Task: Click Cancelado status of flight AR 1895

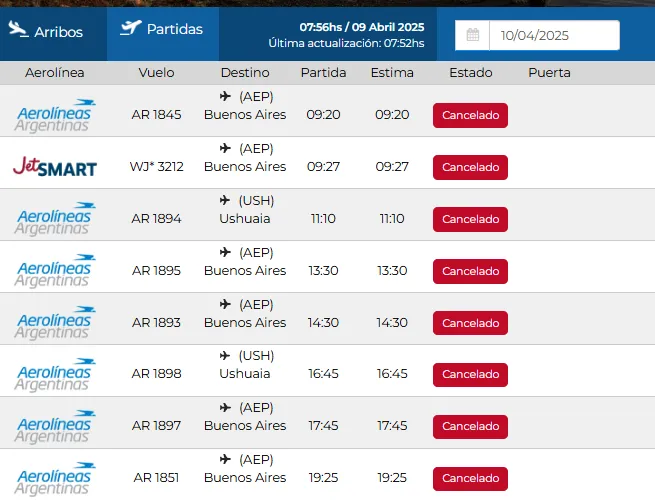Action: pos(470,271)
